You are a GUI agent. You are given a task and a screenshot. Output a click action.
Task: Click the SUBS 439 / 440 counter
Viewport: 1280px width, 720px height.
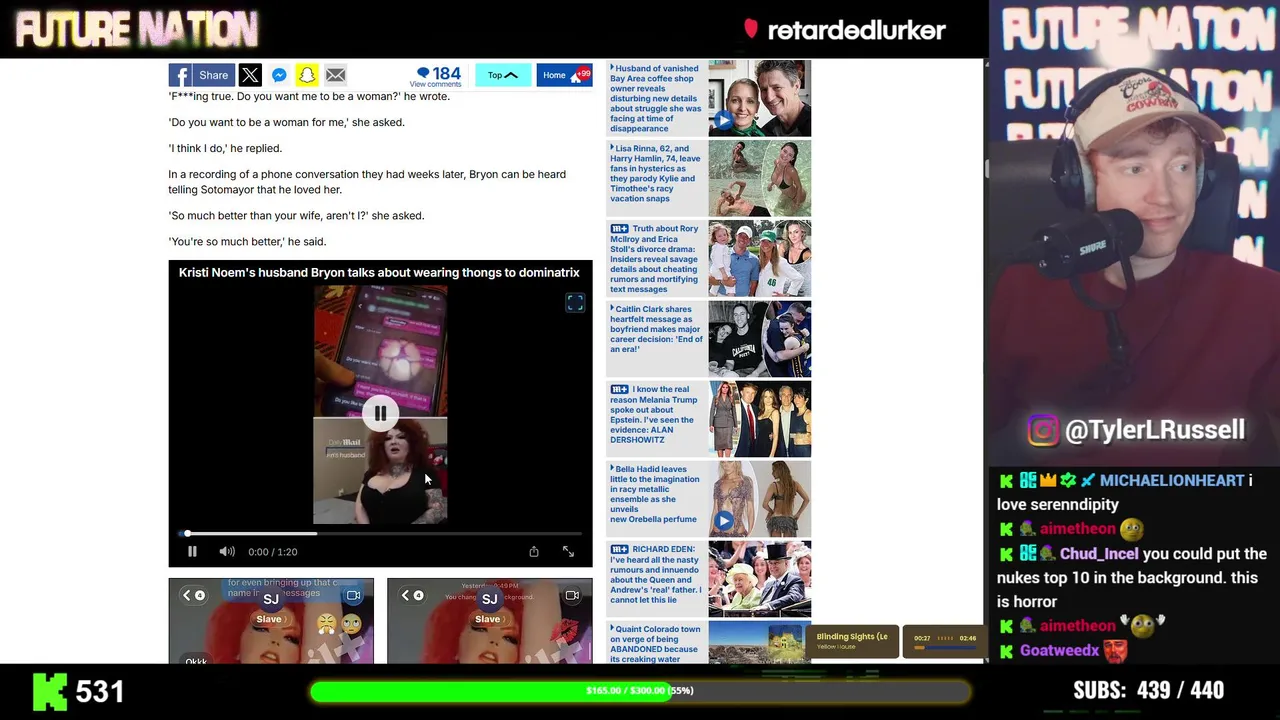1148,690
